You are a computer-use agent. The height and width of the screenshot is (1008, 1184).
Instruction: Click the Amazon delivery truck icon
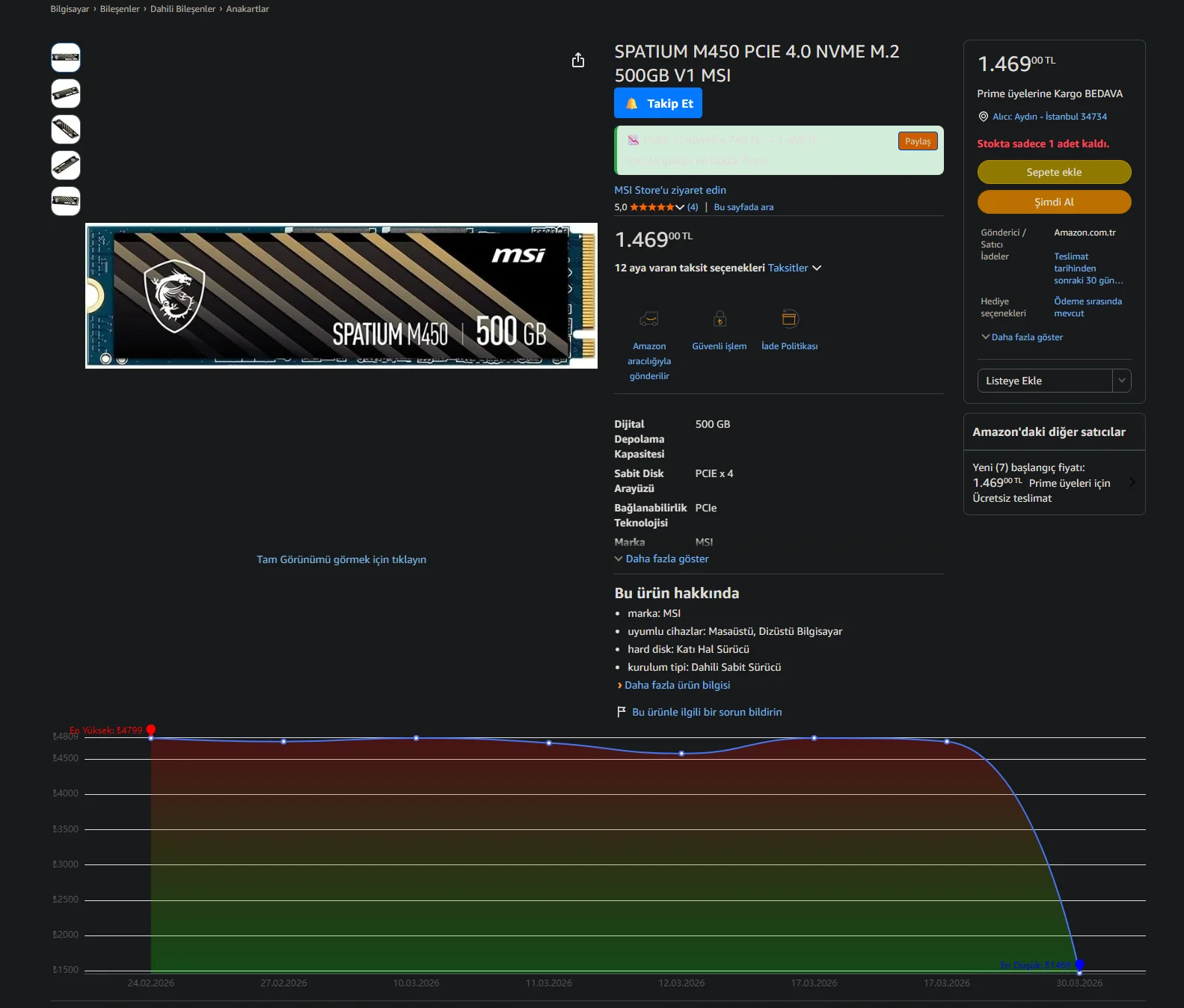click(x=648, y=319)
